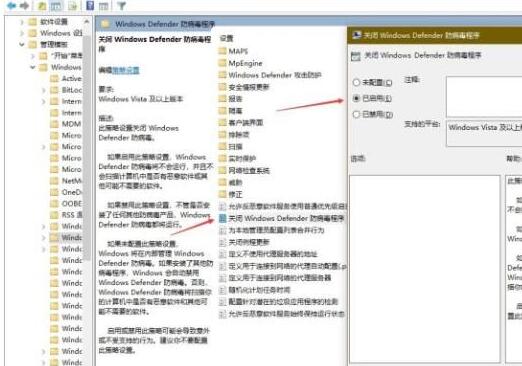The width and height of the screenshot is (522, 366).
Task: Select the 未配置 radio button
Action: coord(356,82)
